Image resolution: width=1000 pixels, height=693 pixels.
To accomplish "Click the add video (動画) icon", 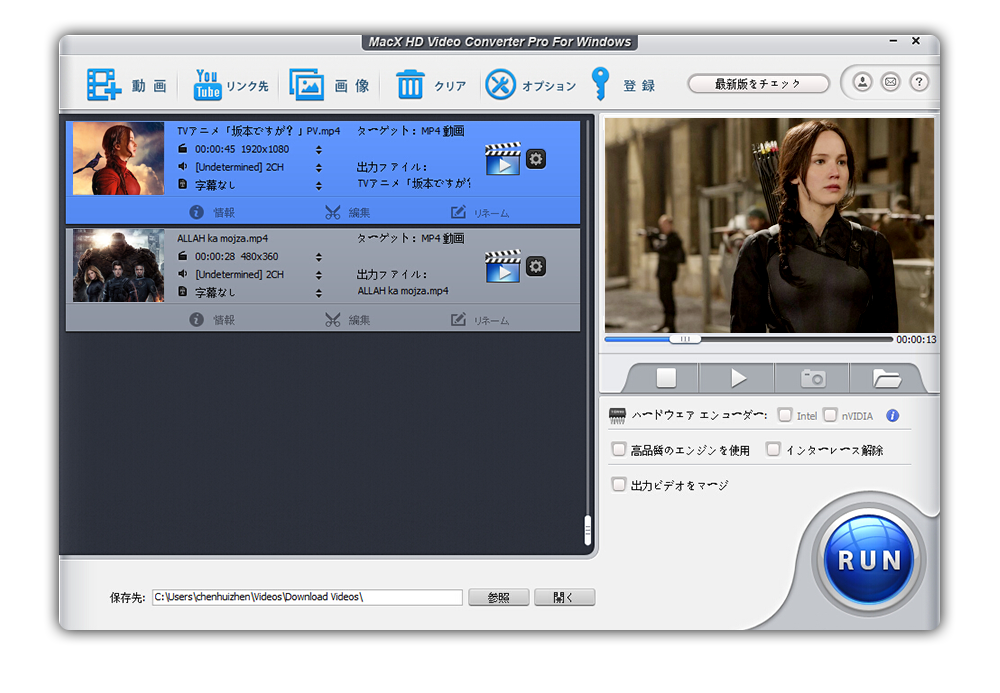I will coord(104,85).
